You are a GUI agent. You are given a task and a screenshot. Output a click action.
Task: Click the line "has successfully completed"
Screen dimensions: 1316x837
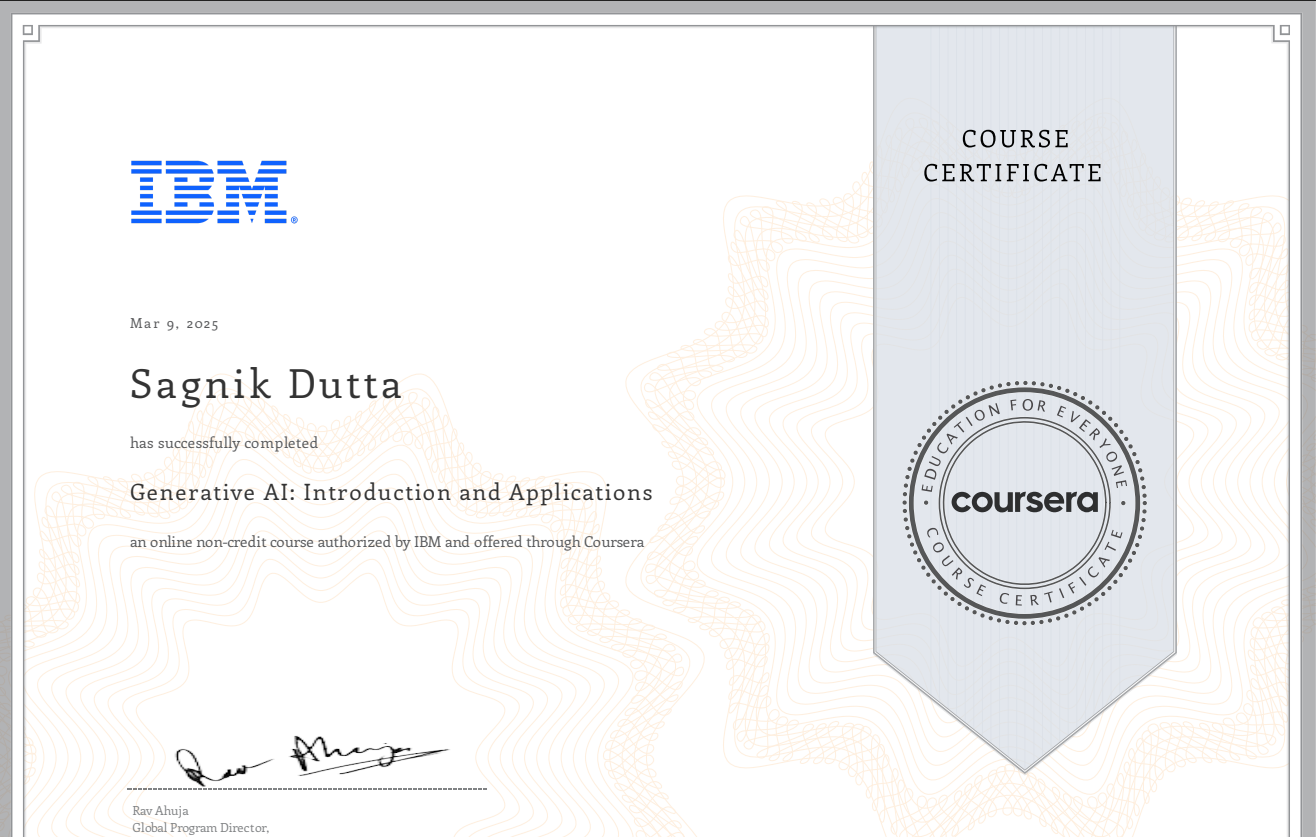[224, 443]
